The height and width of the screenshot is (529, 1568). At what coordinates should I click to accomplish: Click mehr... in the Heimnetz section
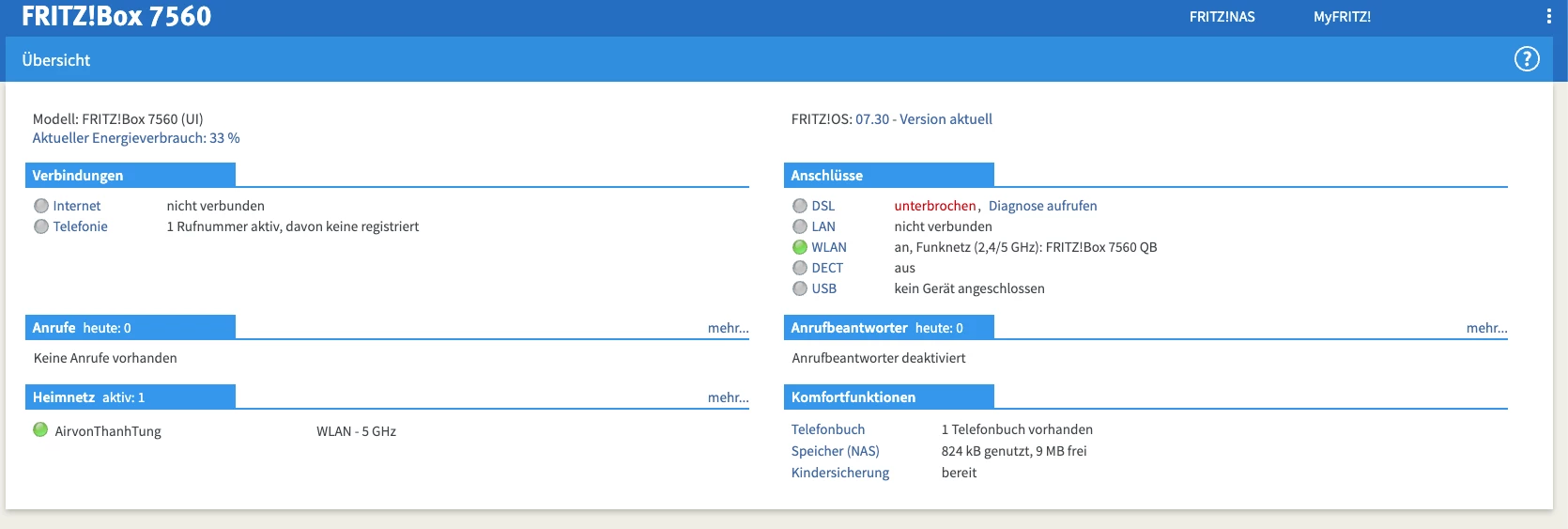pos(729,397)
